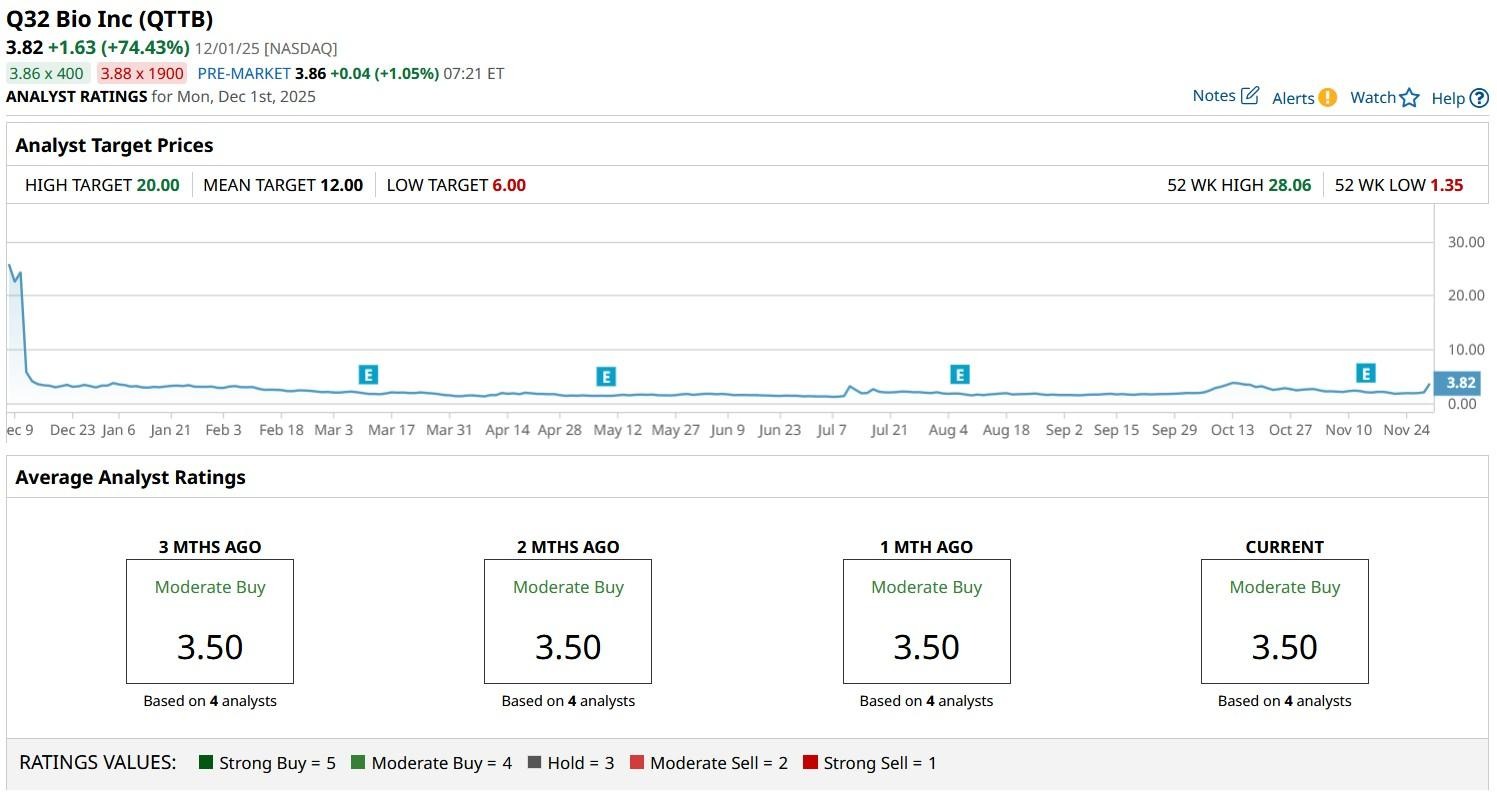Click the 52 WK LOW 1.35 value

1446,185
